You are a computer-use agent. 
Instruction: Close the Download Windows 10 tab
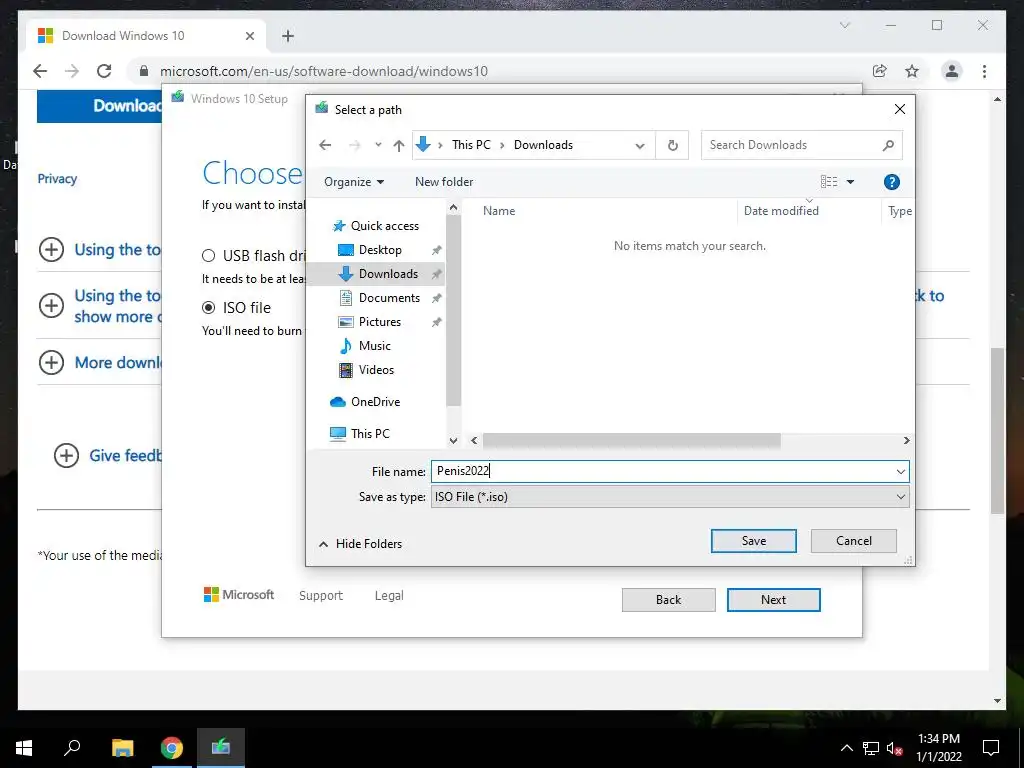pyautogui.click(x=249, y=36)
